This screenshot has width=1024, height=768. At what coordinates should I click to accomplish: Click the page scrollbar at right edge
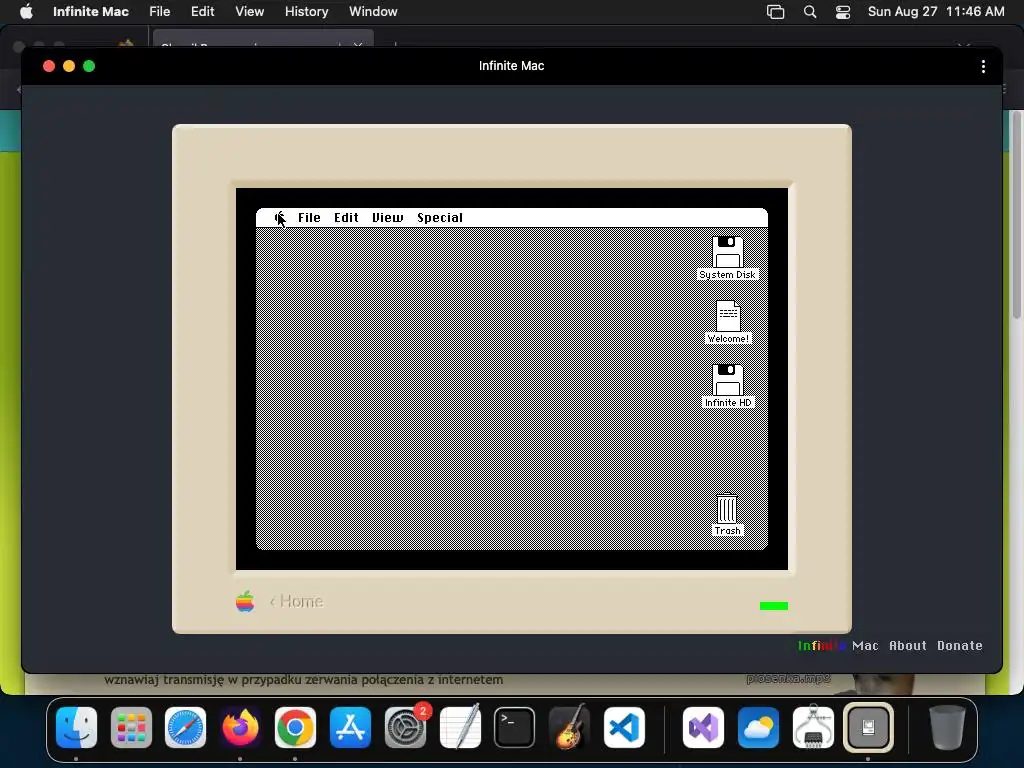[1017, 216]
